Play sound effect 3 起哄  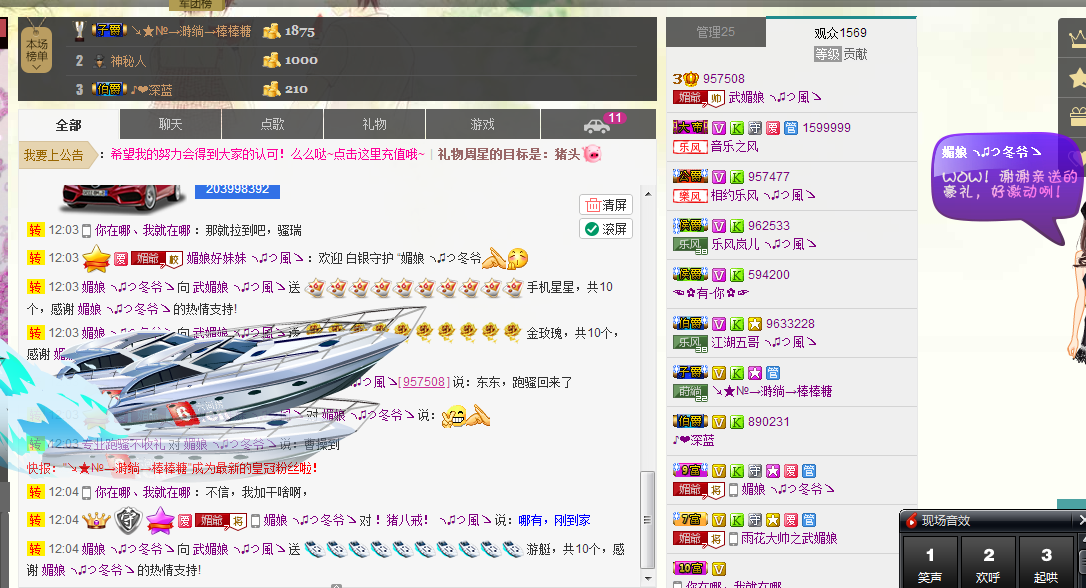(x=1047, y=563)
